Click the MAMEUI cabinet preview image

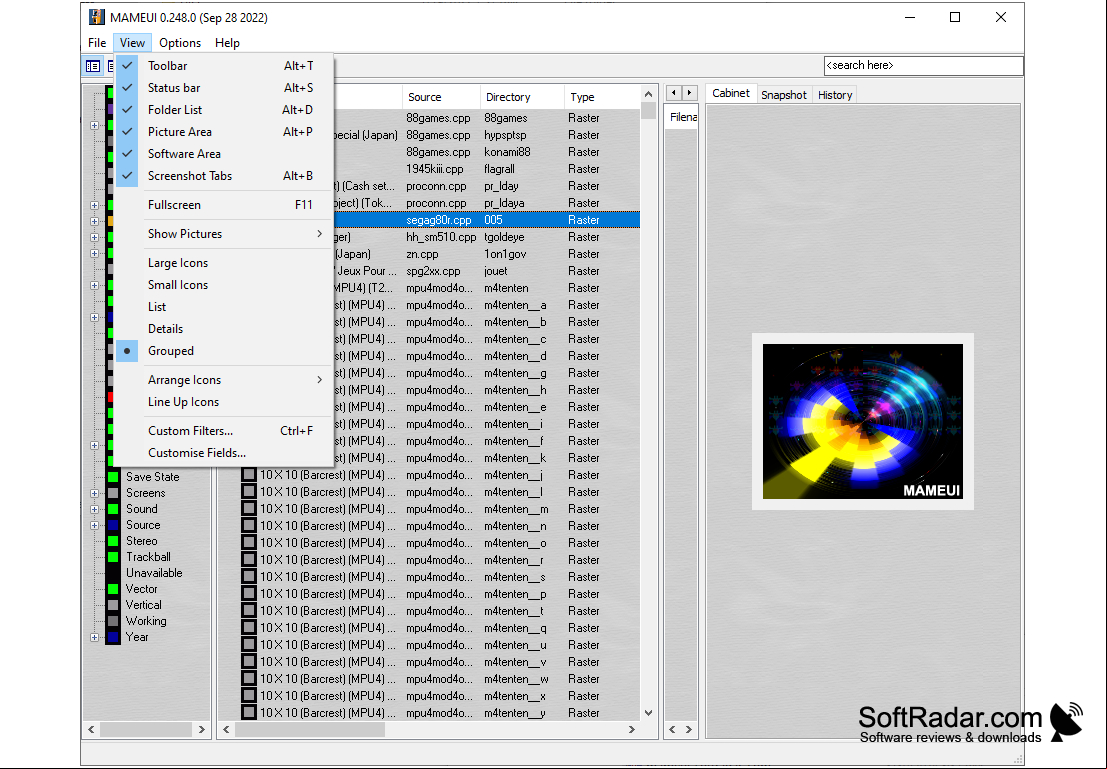(x=863, y=422)
